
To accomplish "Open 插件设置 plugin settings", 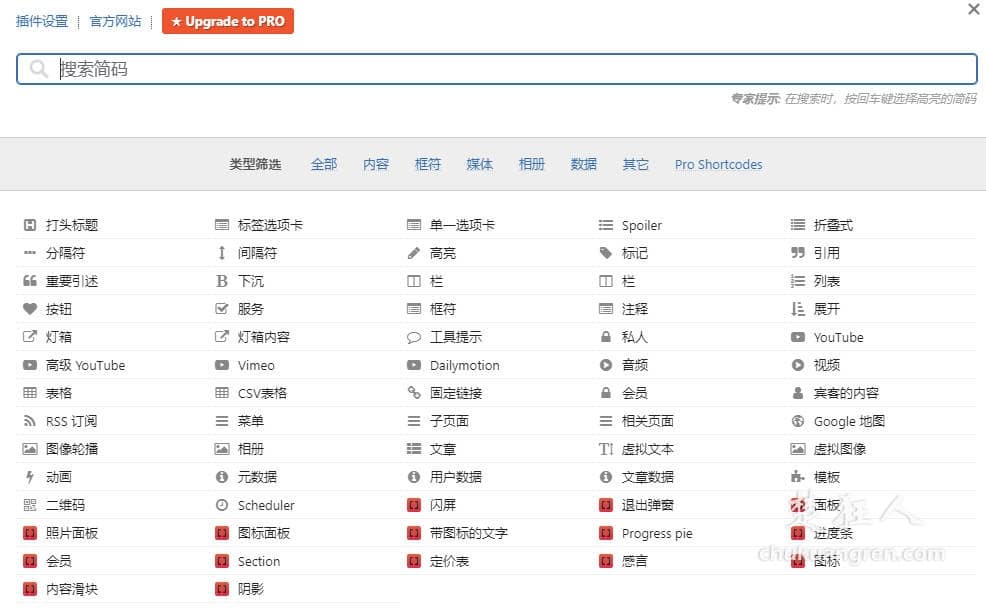I will (41, 20).
